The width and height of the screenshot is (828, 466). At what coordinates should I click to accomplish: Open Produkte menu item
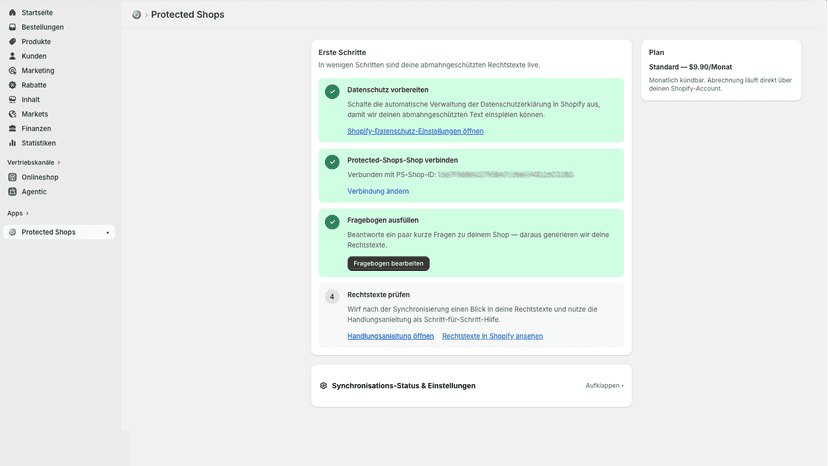(x=36, y=41)
